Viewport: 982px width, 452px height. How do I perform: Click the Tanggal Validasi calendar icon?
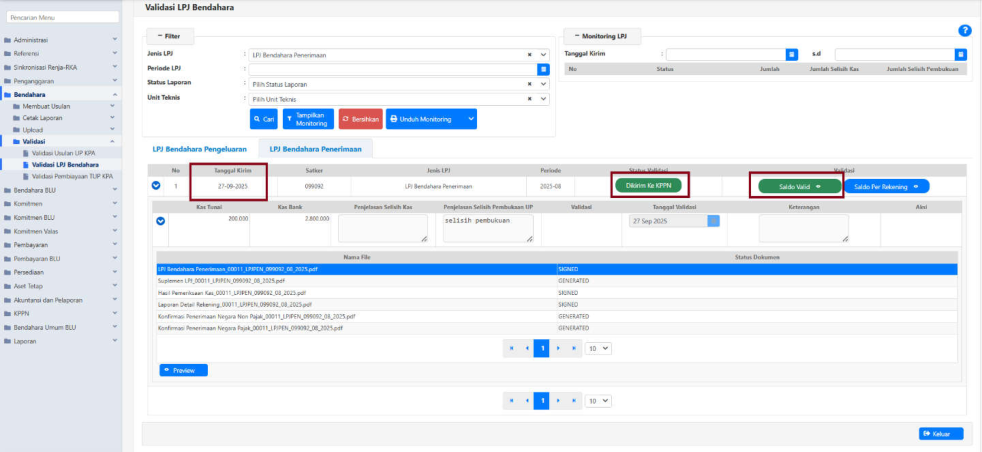713,221
